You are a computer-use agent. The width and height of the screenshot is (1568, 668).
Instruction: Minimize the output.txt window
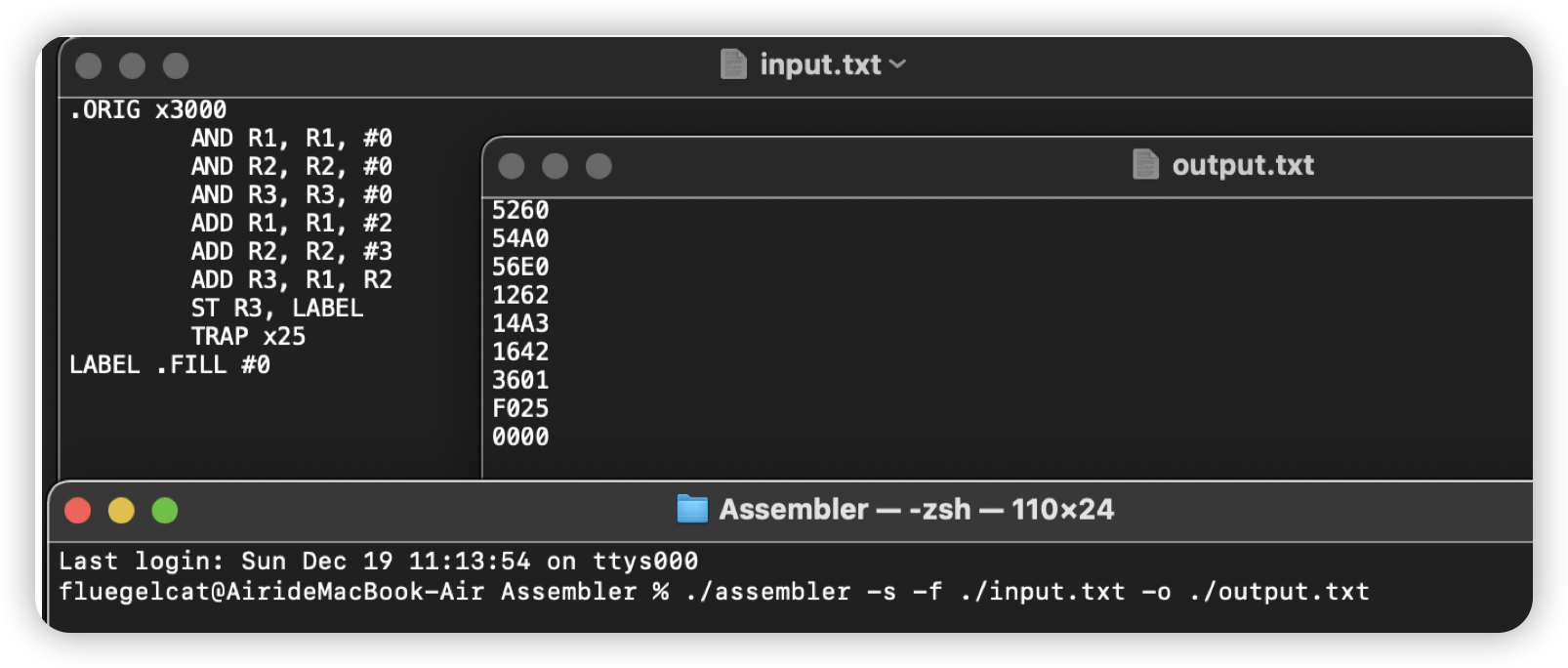[555, 166]
